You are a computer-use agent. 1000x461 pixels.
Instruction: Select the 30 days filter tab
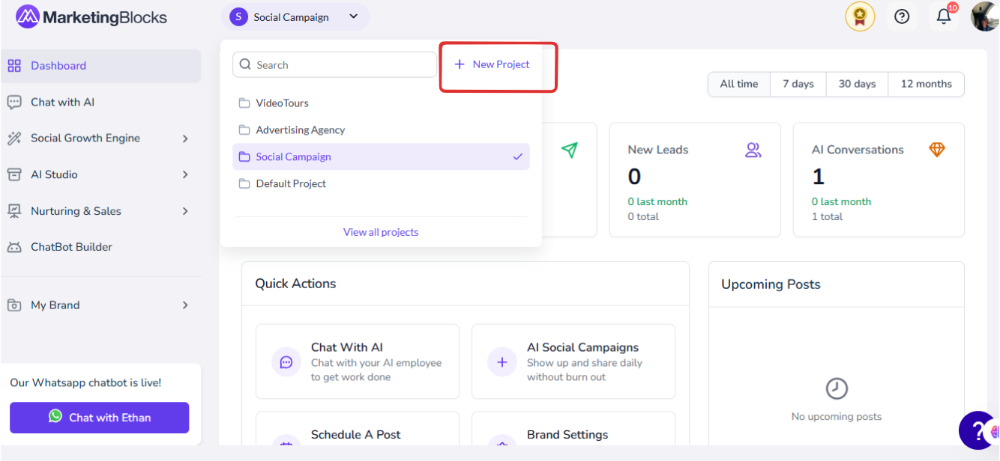pyautogui.click(x=857, y=84)
